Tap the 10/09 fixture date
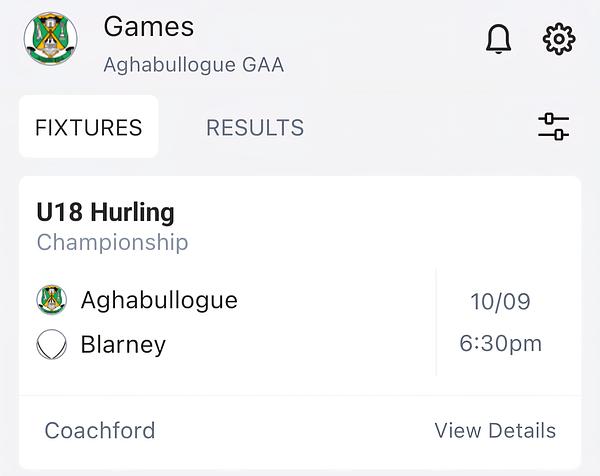This screenshot has height=476, width=600. point(500,302)
